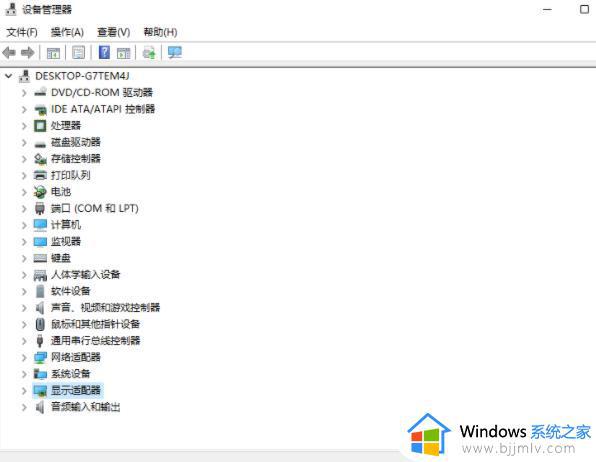Click the 键盘 keyboard icon
The height and width of the screenshot is (462, 596).
40,258
